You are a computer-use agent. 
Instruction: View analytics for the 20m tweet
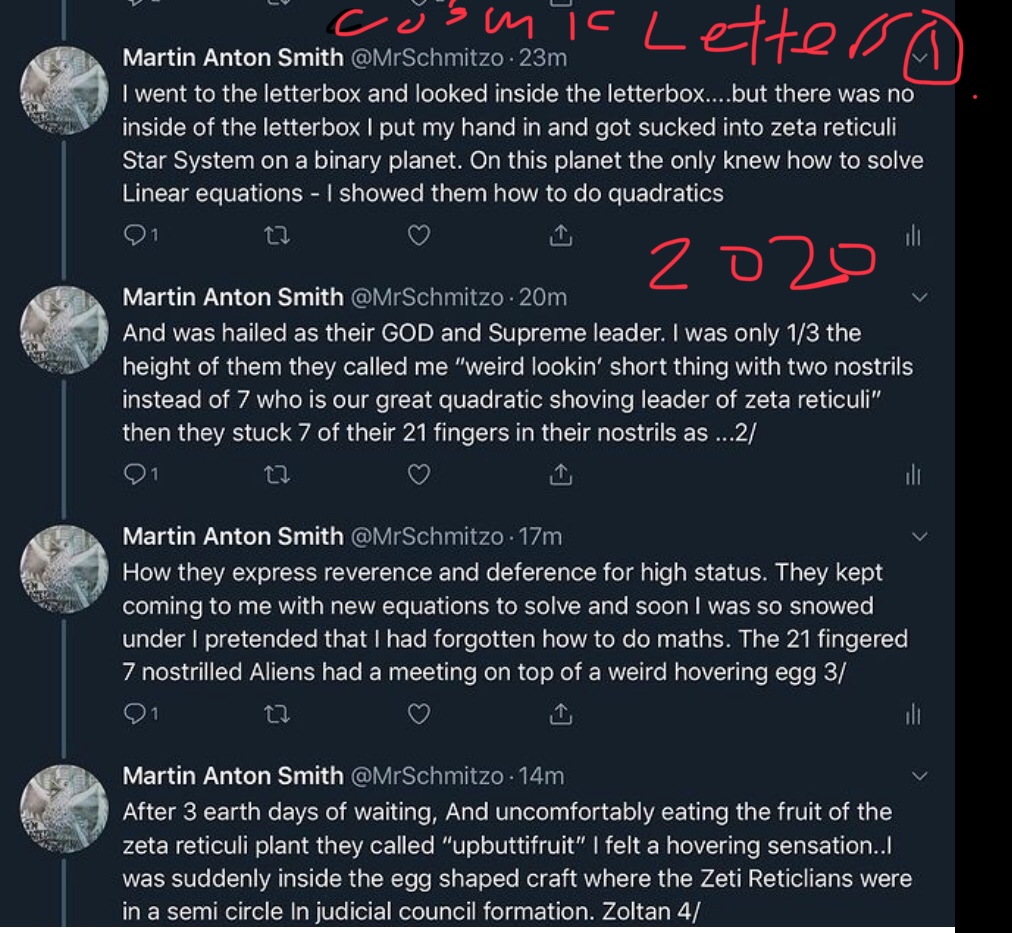(x=913, y=475)
